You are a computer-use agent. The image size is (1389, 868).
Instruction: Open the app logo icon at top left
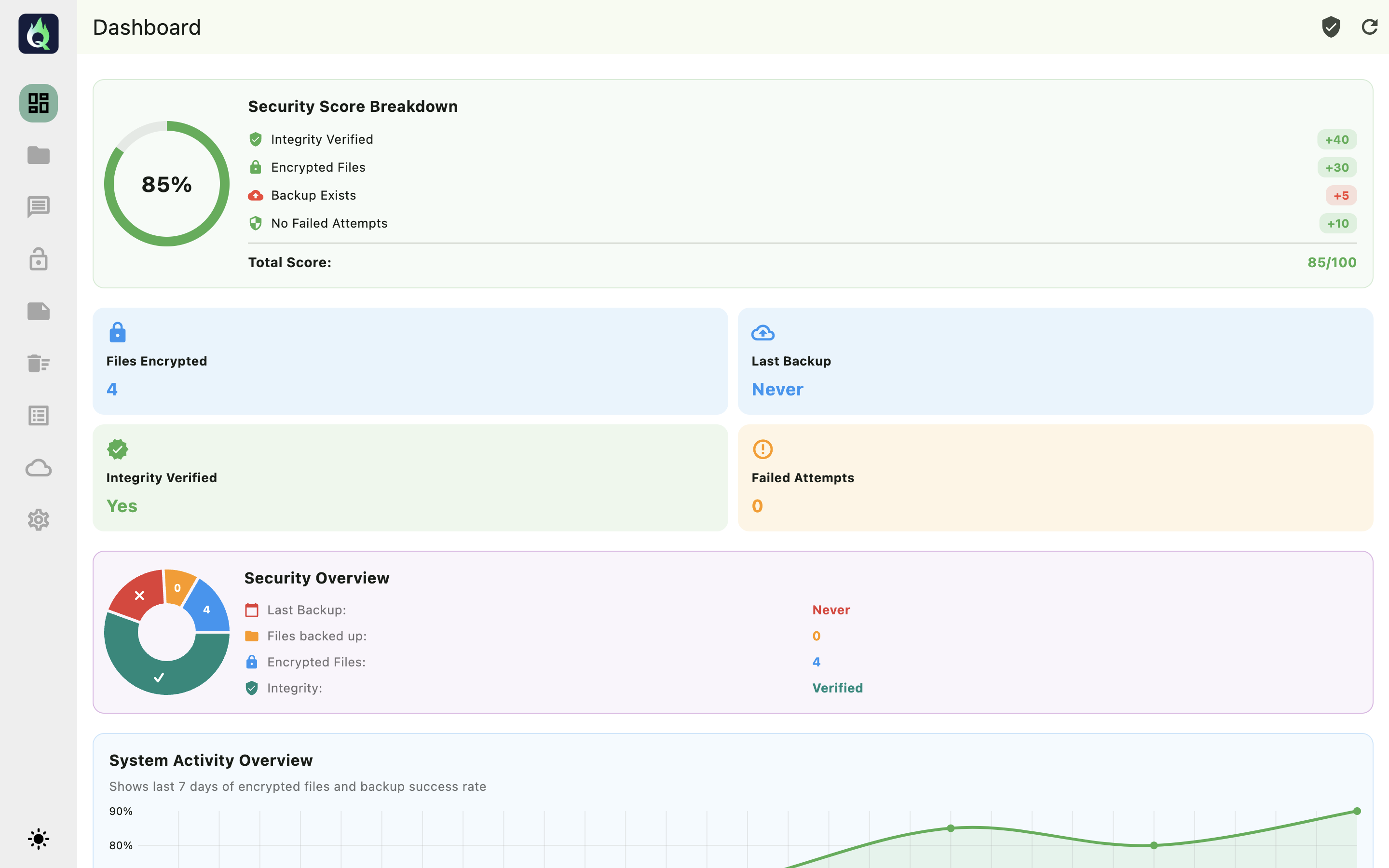[x=38, y=33]
